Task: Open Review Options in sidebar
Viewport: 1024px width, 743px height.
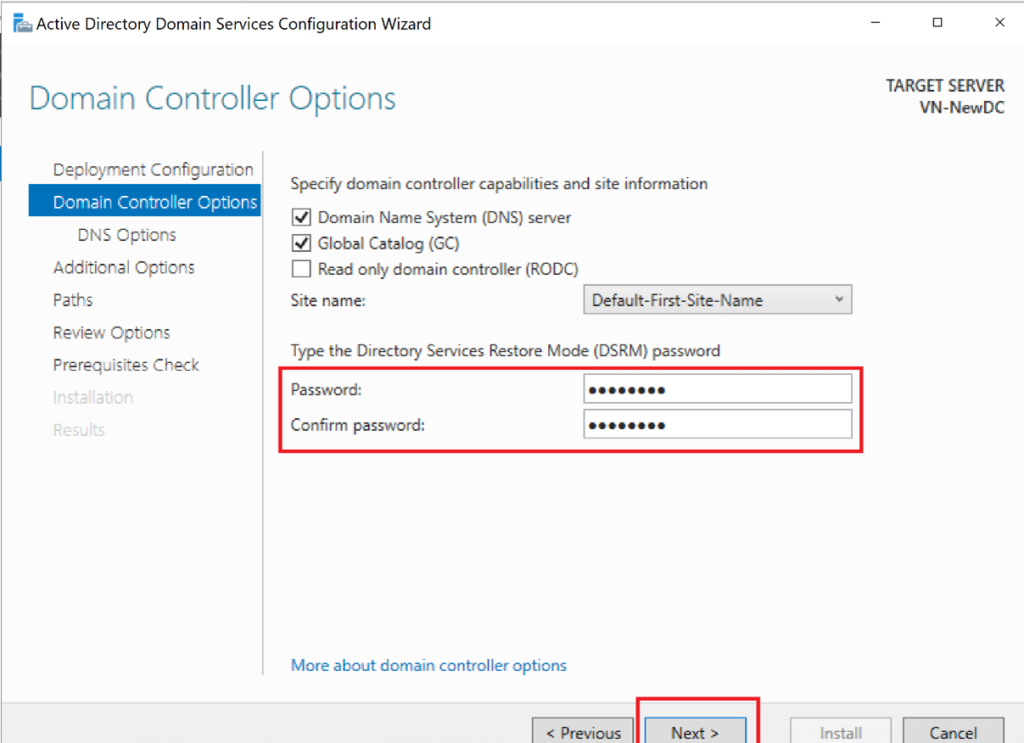Action: coord(111,333)
